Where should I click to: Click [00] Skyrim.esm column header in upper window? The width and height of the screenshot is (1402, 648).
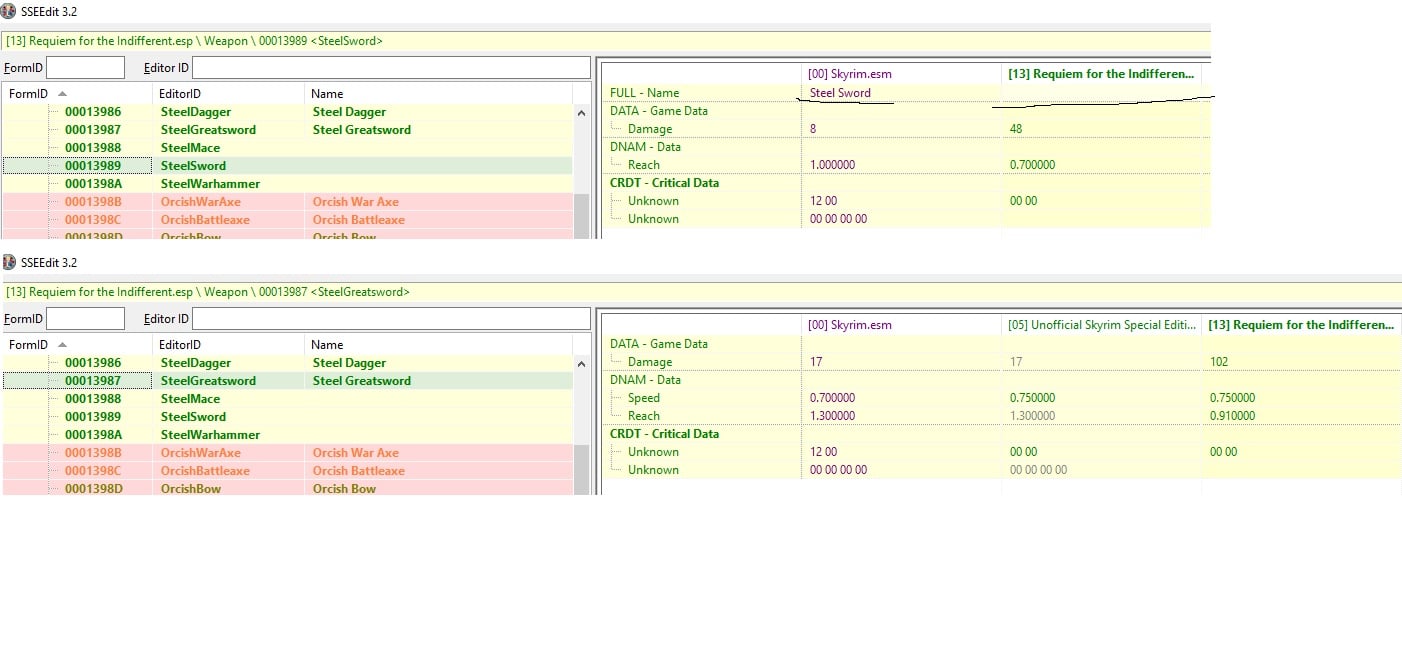tap(902, 74)
